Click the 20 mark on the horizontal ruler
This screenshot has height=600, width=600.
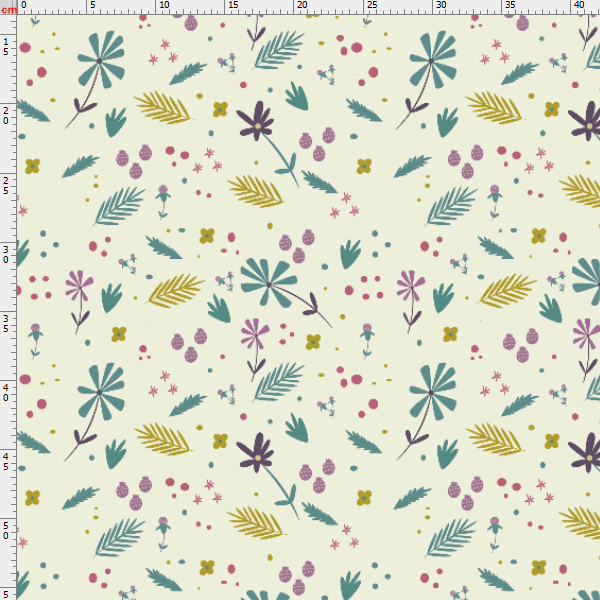click(302, 5)
